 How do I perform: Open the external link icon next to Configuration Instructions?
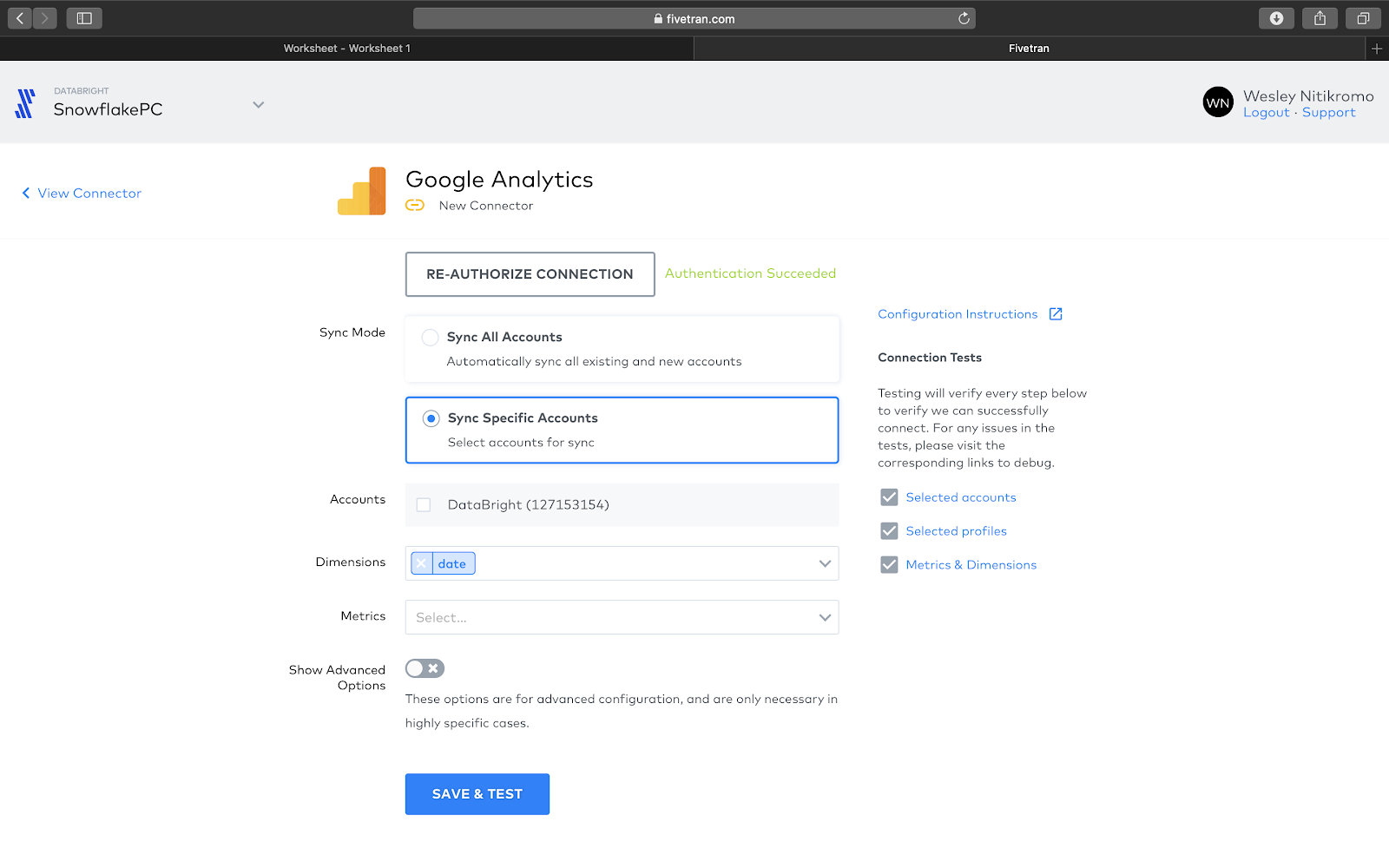(1056, 314)
